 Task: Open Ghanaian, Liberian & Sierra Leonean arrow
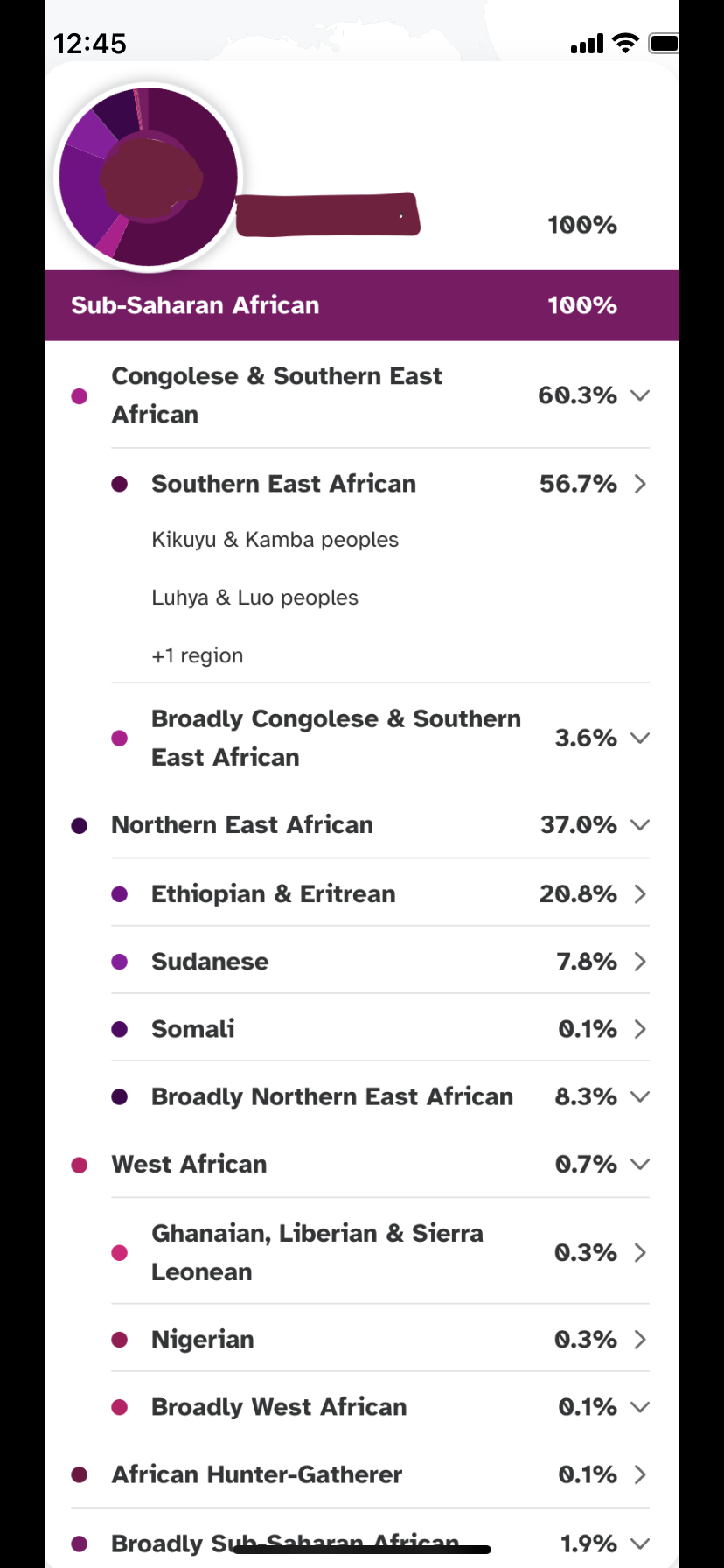(x=640, y=1252)
